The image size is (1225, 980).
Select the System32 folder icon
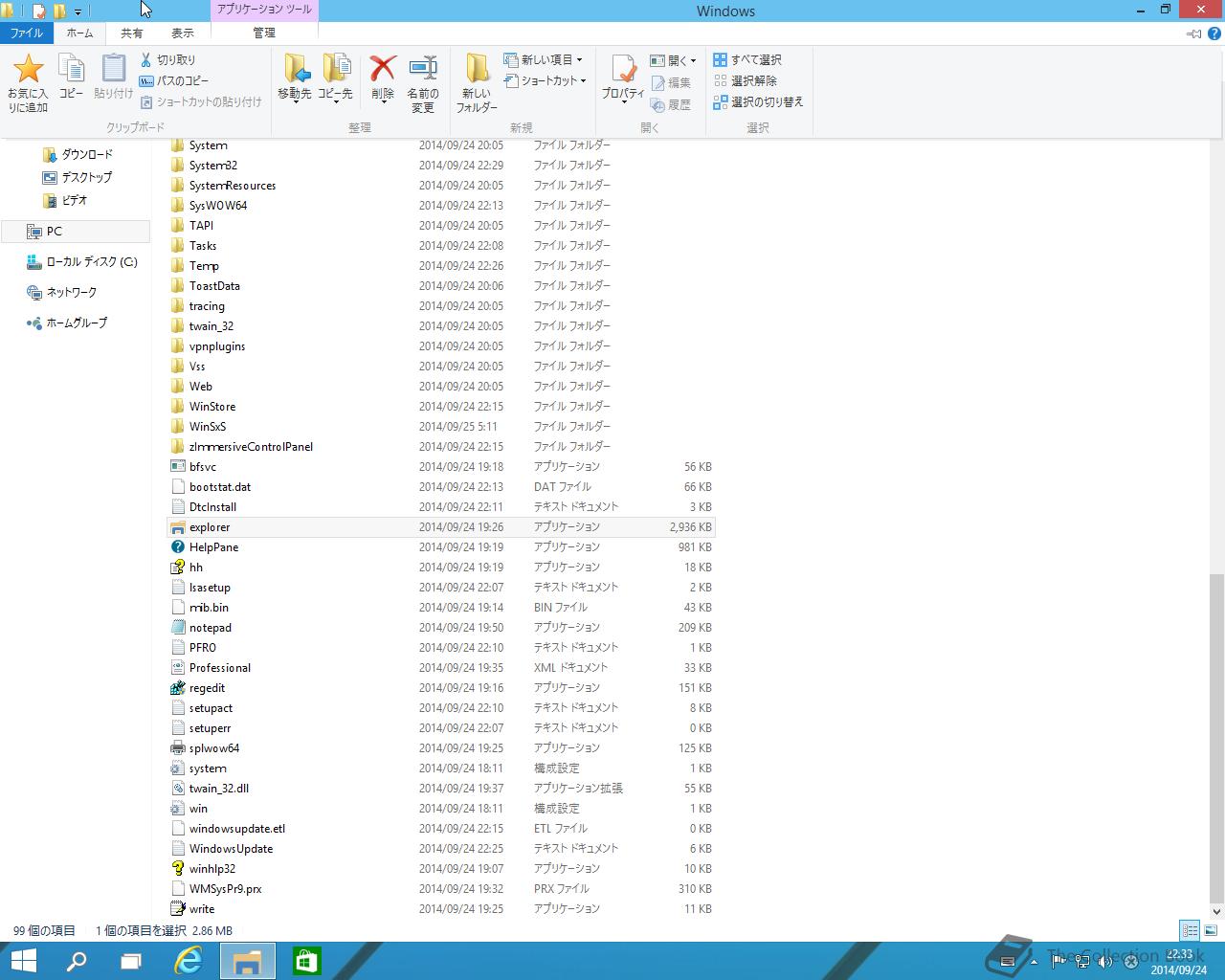tap(177, 165)
